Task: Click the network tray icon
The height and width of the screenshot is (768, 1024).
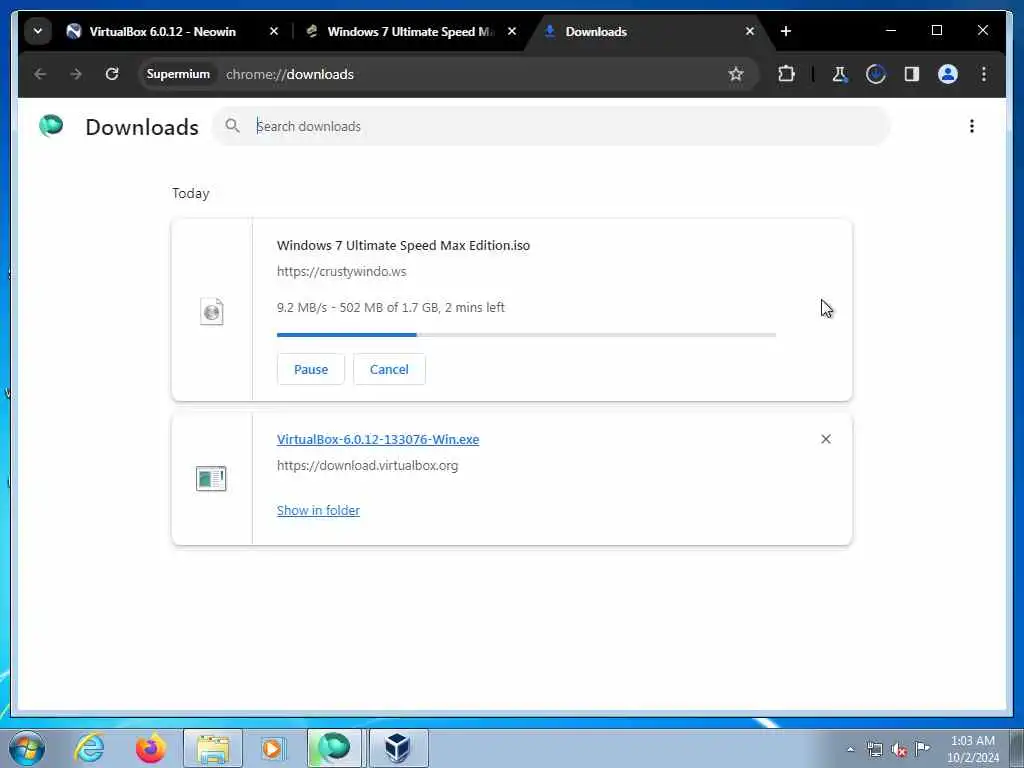Action: click(874, 750)
